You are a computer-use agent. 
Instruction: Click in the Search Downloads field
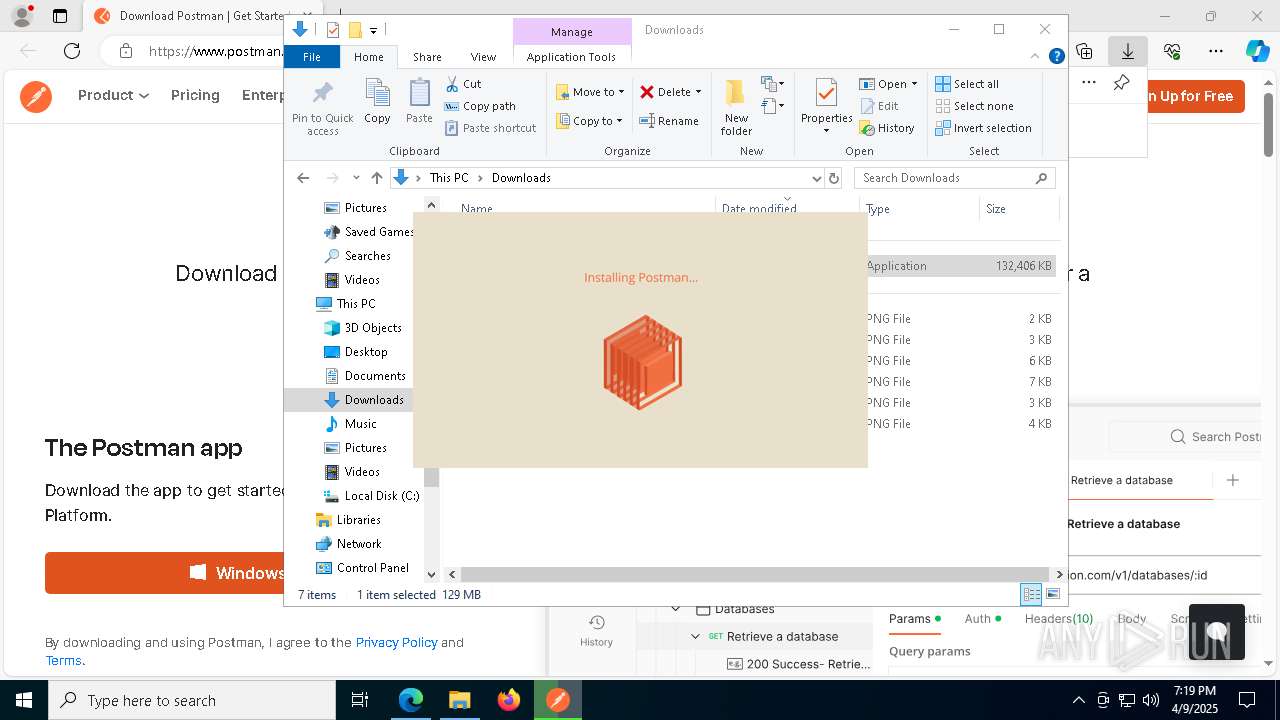(955, 178)
